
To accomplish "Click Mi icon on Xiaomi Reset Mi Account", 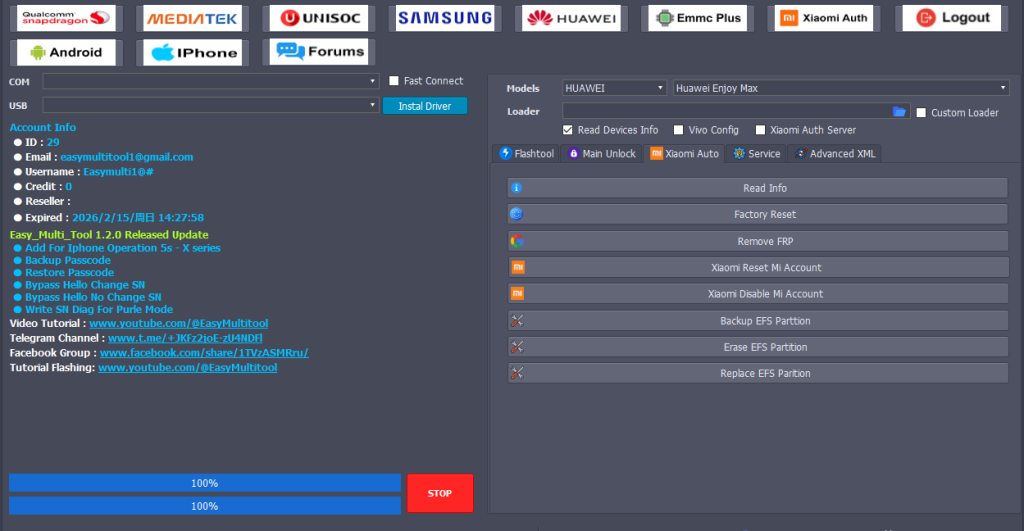I will point(517,267).
